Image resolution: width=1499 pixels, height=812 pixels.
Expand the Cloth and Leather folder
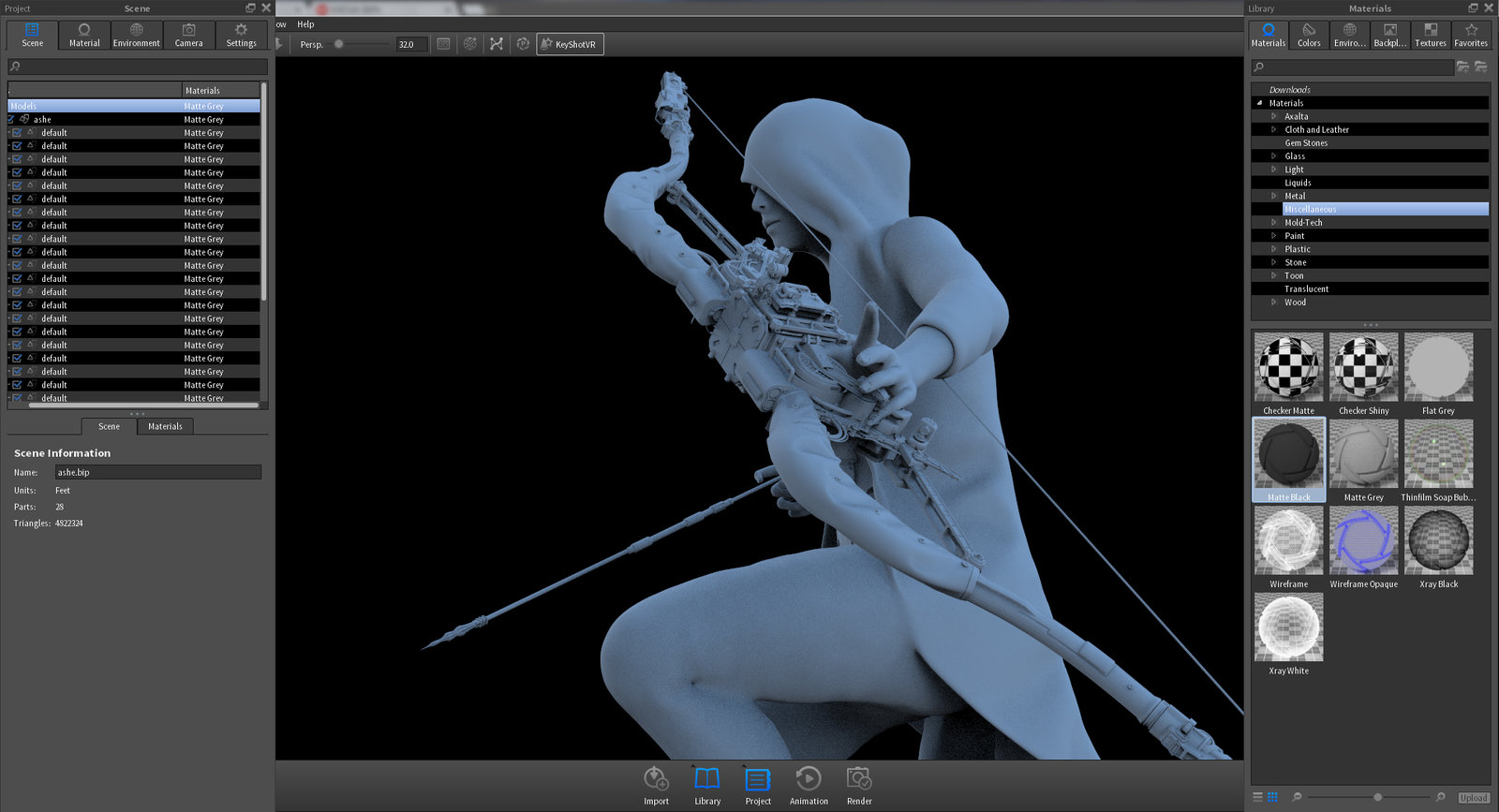1274,129
